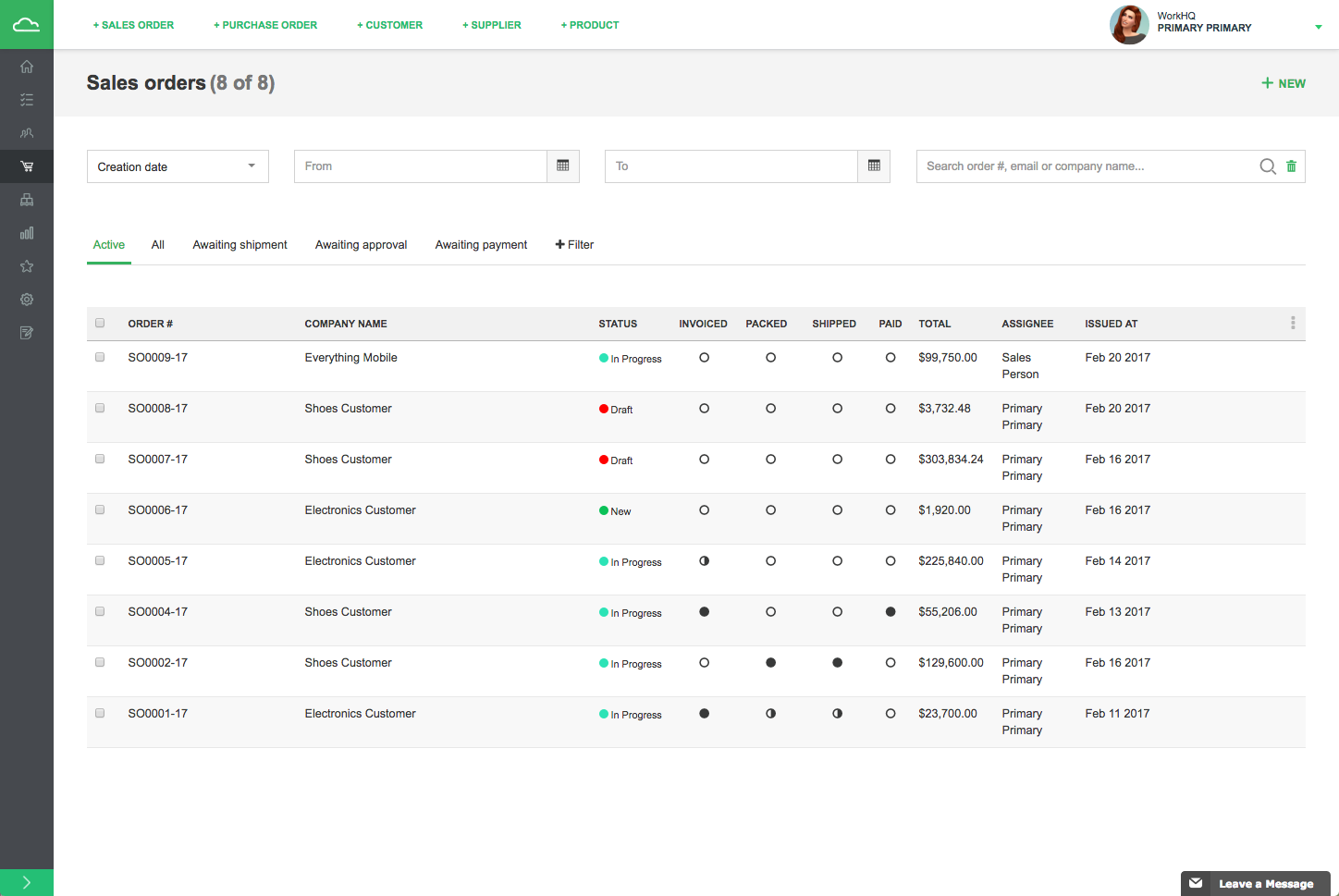Toggle the select-all checkbox in table header
The image size is (1339, 896).
(100, 323)
